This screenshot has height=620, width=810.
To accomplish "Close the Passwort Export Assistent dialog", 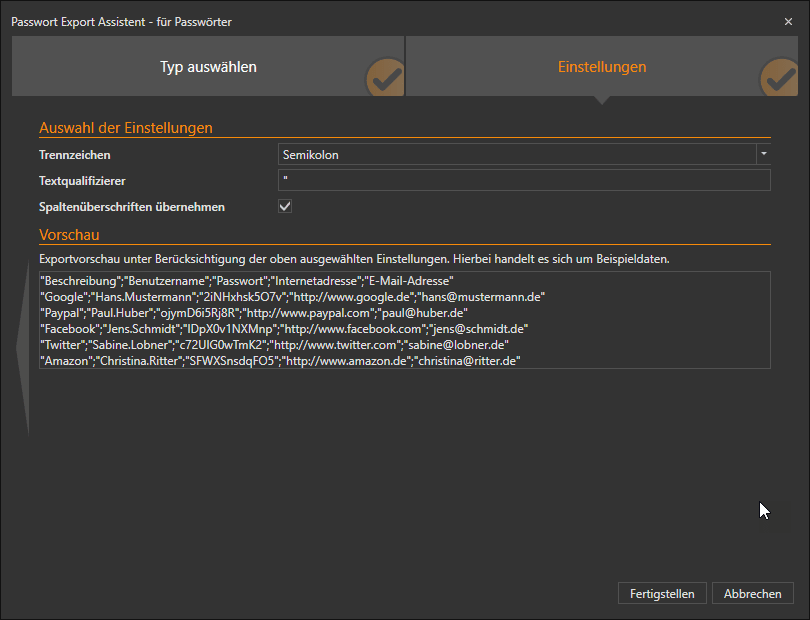I will tap(789, 21).
